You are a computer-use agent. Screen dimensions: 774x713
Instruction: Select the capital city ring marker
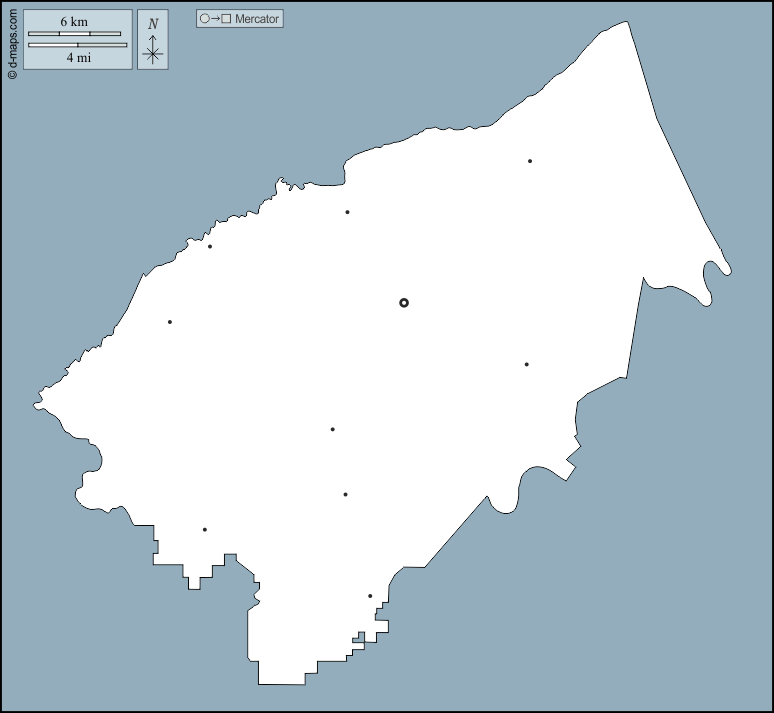pyautogui.click(x=404, y=302)
